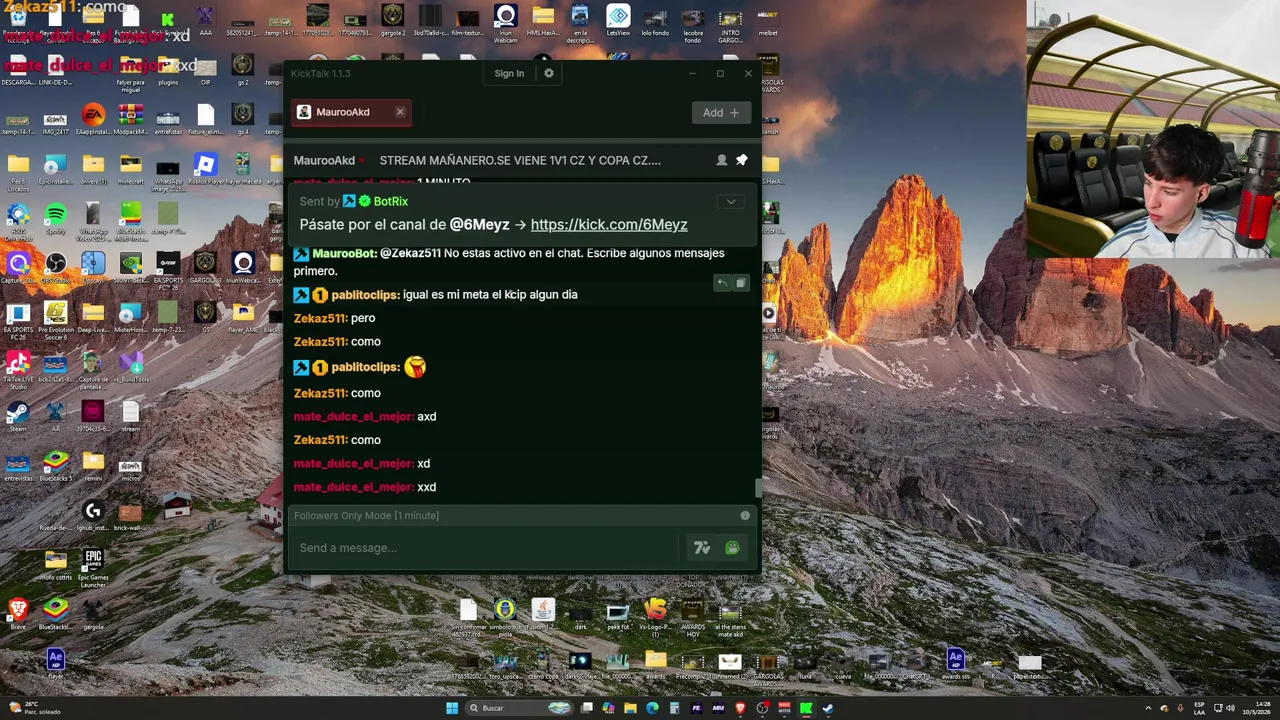Screen dimensions: 1280x720
Task: Select the ASUS DriverHub desktop icon
Action: tap(18, 218)
